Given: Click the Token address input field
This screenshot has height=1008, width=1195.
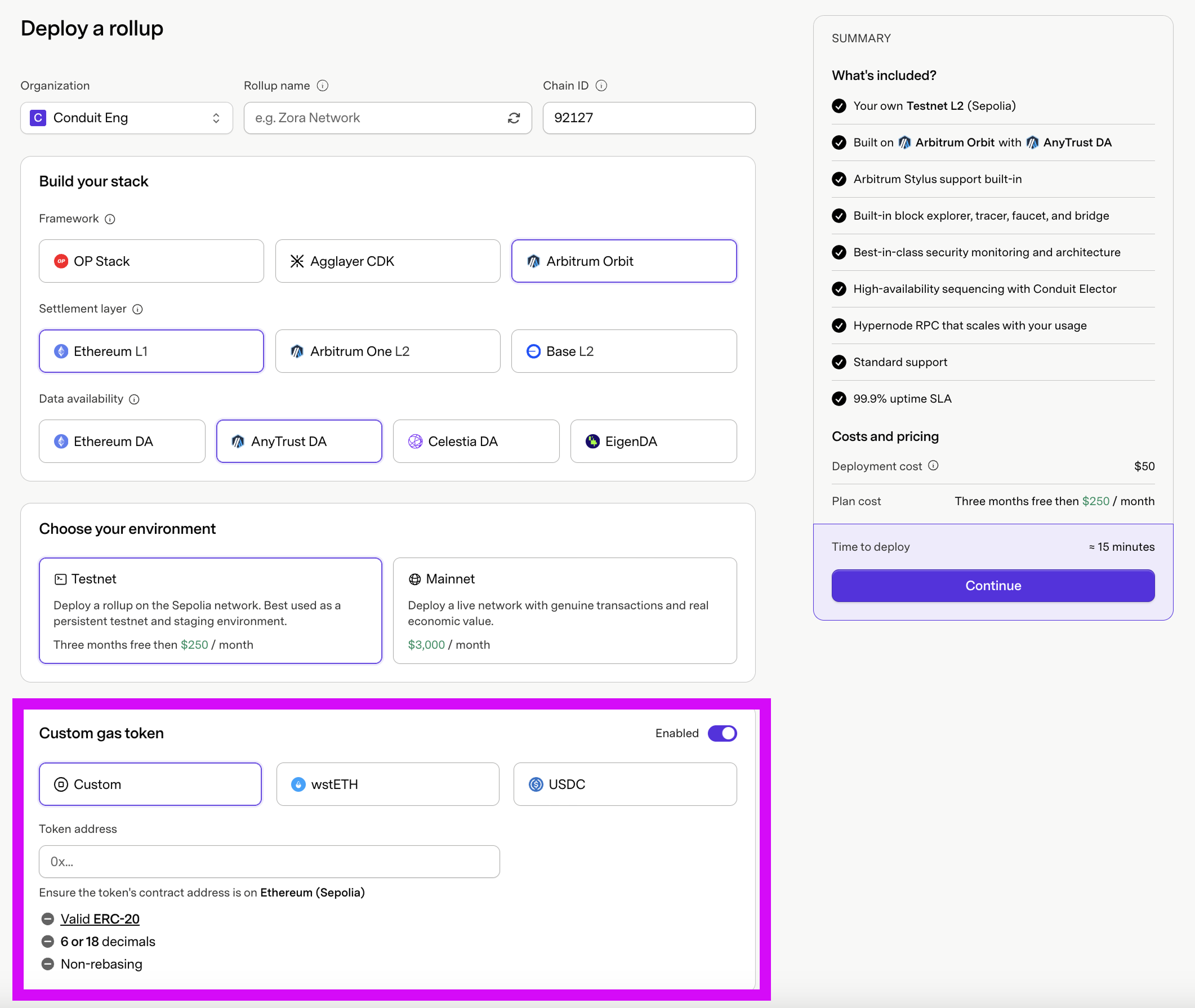Looking at the screenshot, I should tap(269, 861).
